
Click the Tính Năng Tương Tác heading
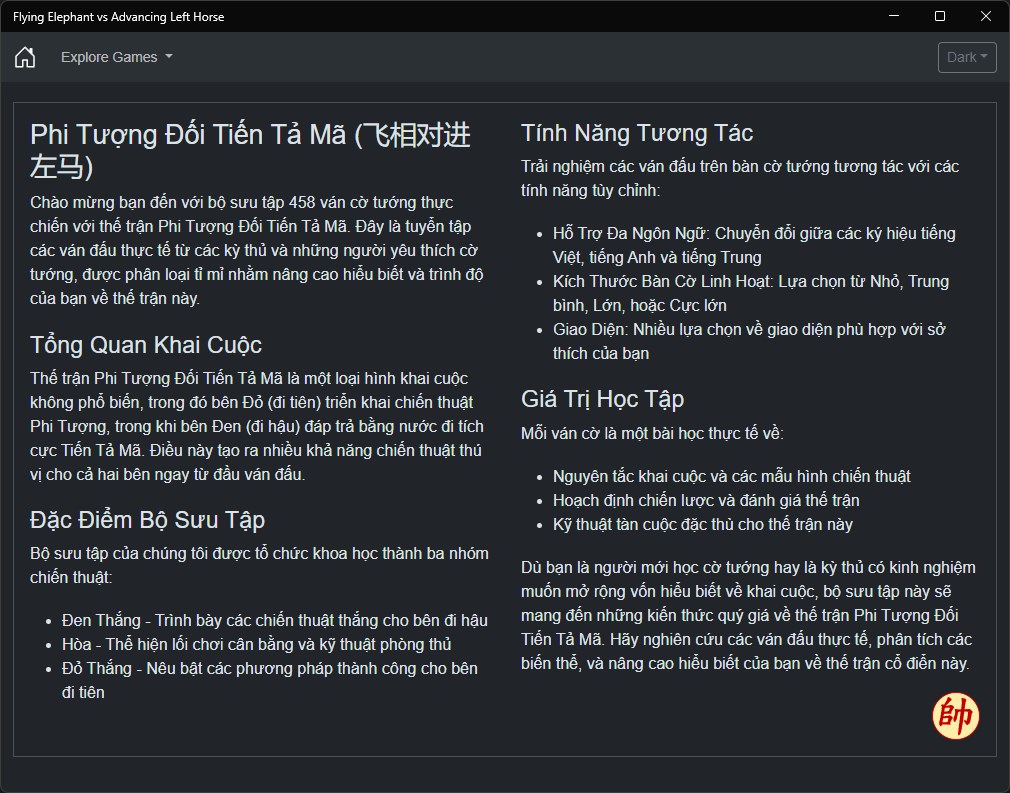click(x=636, y=133)
